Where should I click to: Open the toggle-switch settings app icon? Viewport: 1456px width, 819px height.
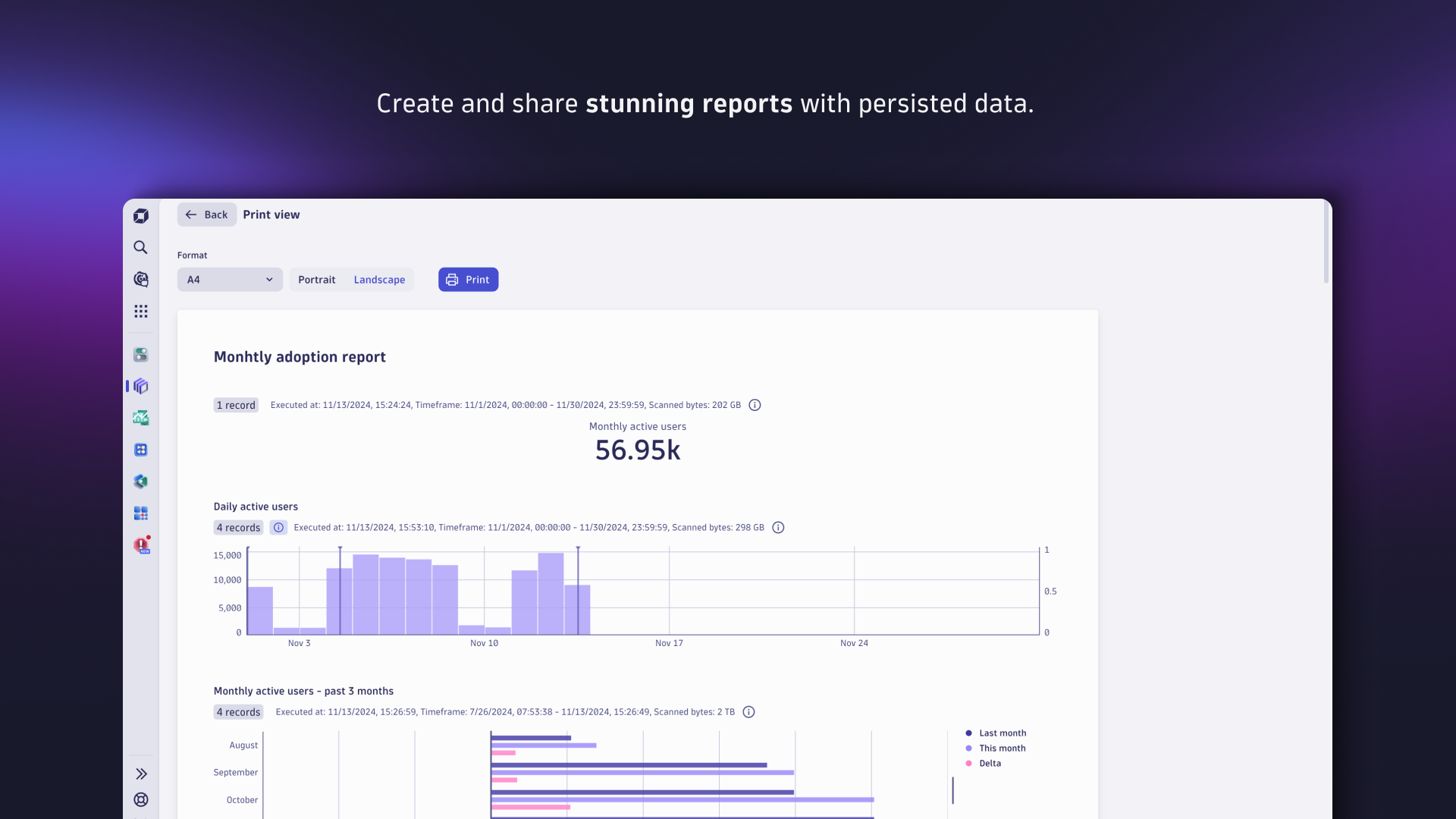[141, 355]
